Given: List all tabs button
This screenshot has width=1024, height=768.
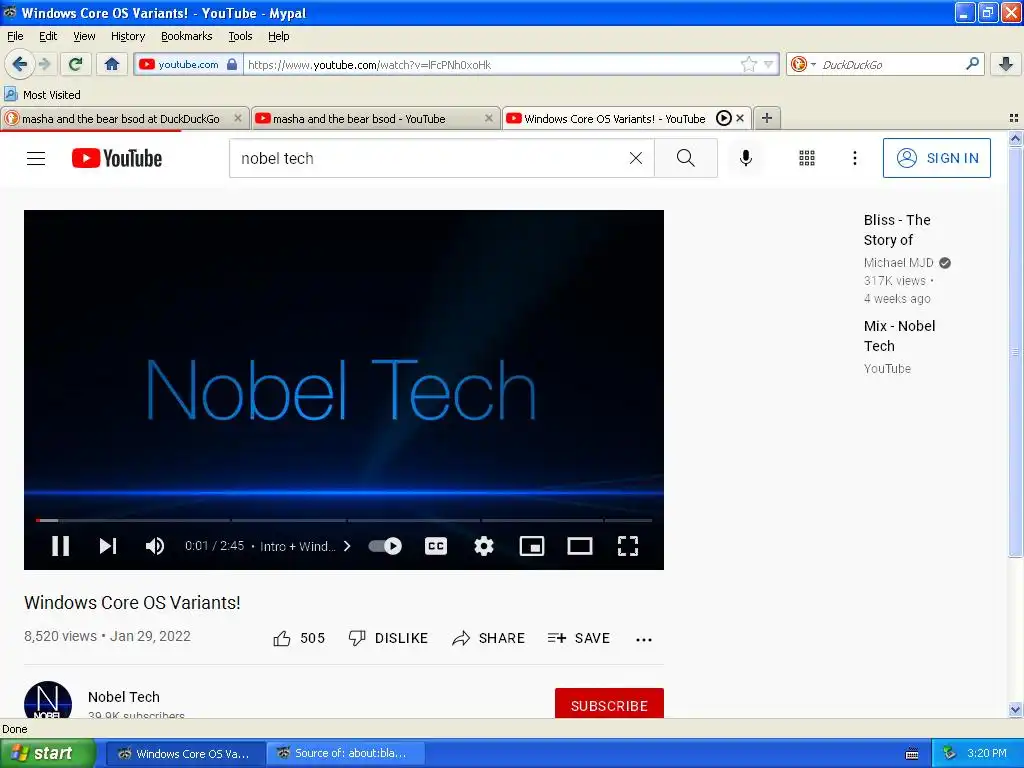Looking at the screenshot, I should pyautogui.click(x=1014, y=118).
